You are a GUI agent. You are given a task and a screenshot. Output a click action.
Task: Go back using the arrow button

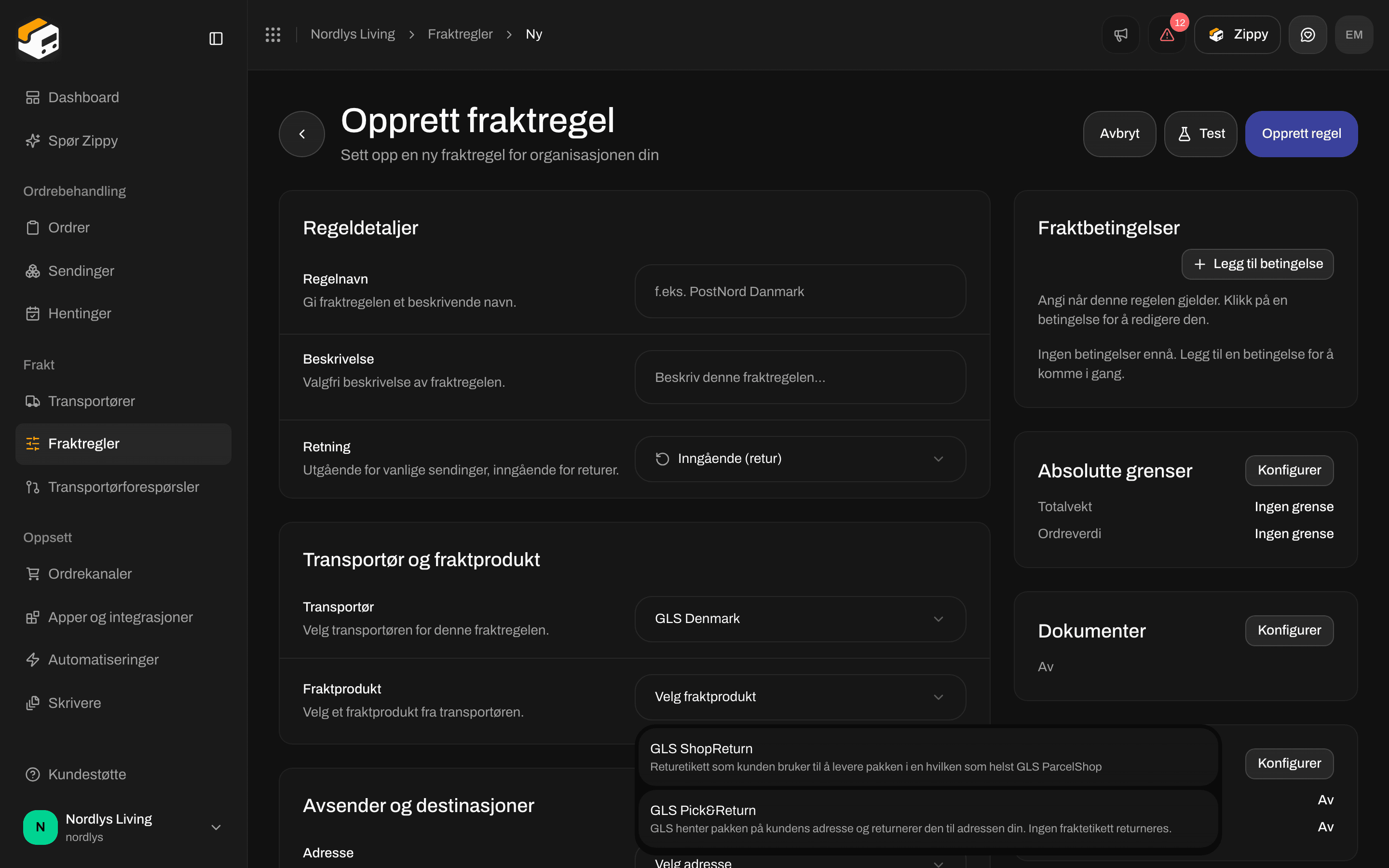(302, 134)
